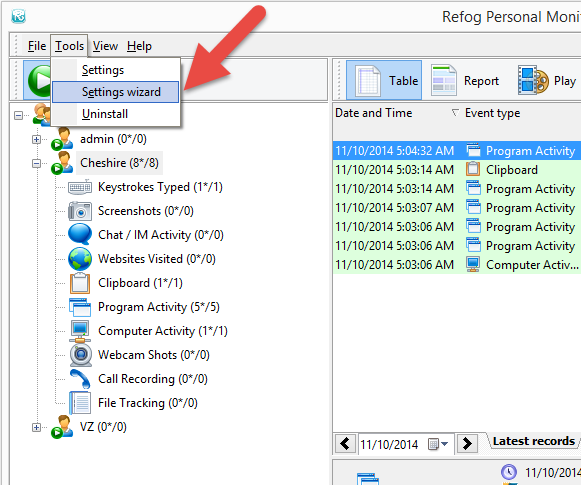The image size is (581, 485).
Task: Select Cheshire (8*/8) in tree
Action: [x=119, y=163]
